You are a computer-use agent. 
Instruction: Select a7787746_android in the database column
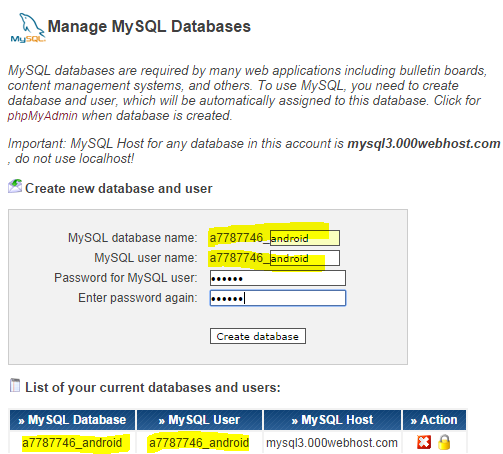(x=72, y=443)
